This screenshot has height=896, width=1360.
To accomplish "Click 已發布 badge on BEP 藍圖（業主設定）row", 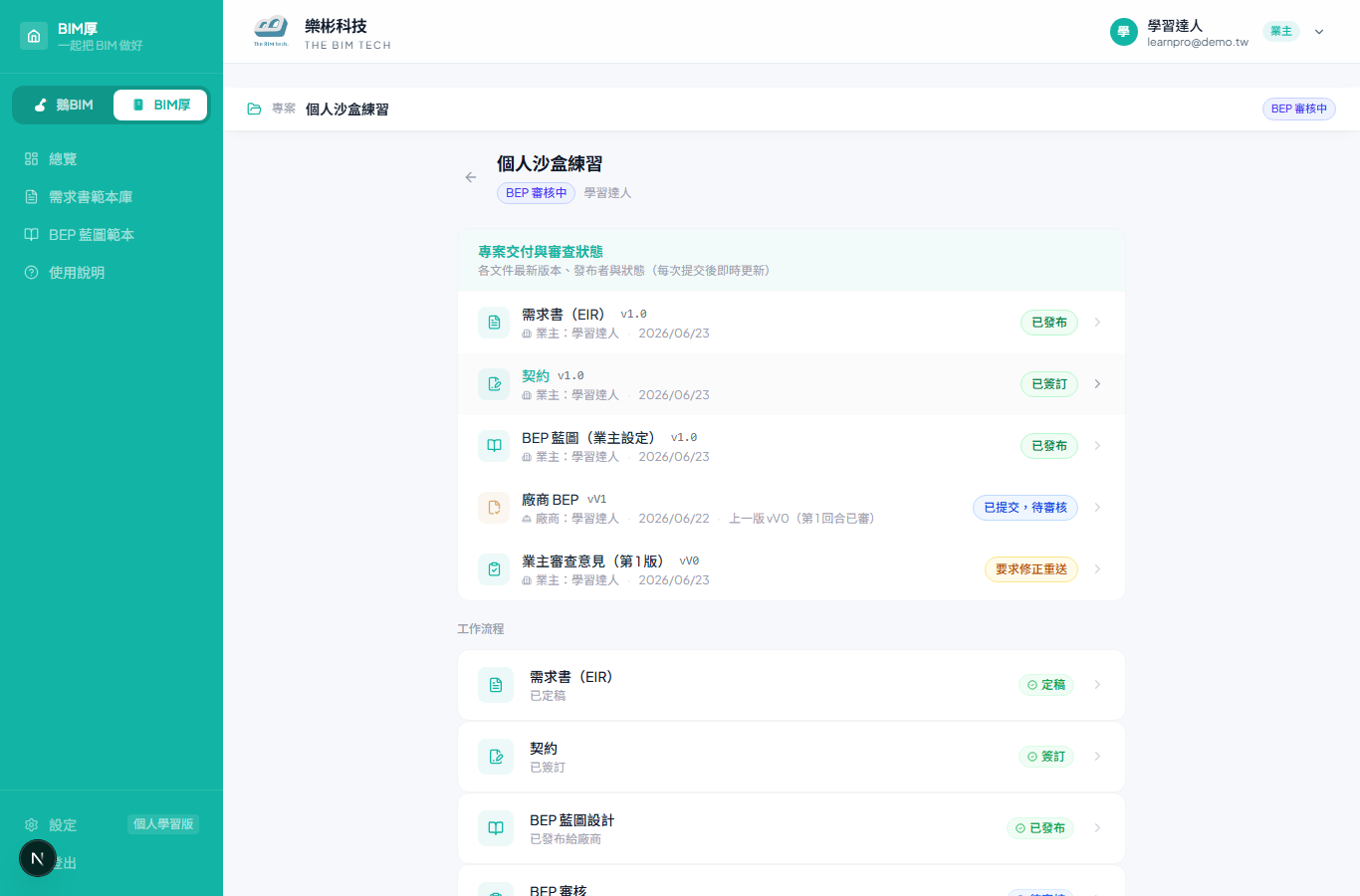I will (1049, 446).
